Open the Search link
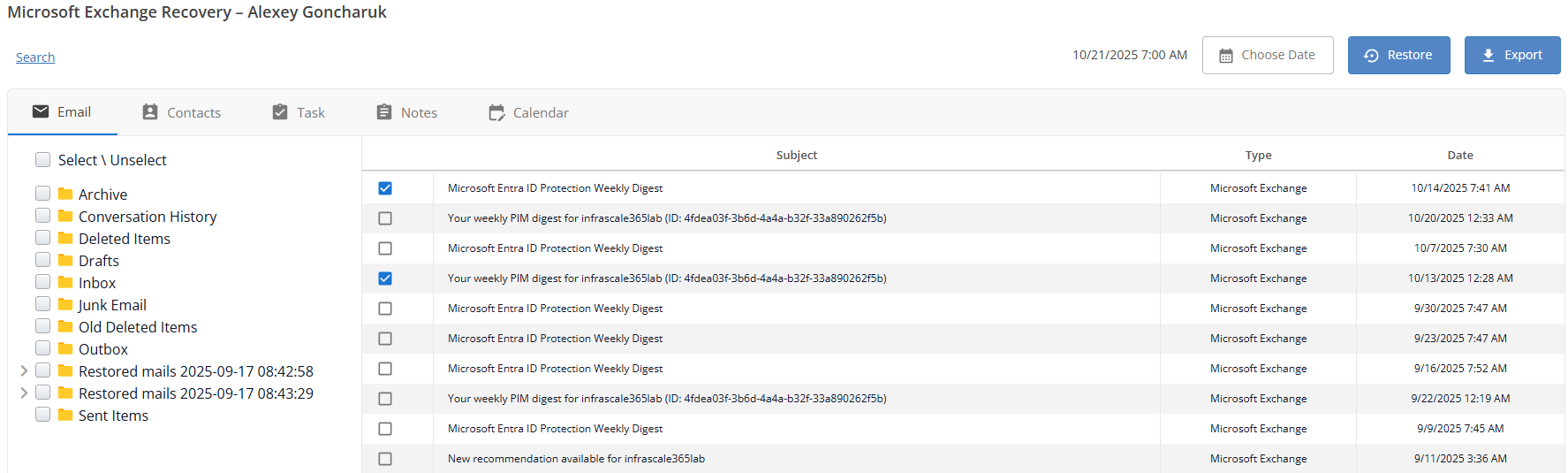Image resolution: width=1568 pixels, height=473 pixels. tap(35, 57)
